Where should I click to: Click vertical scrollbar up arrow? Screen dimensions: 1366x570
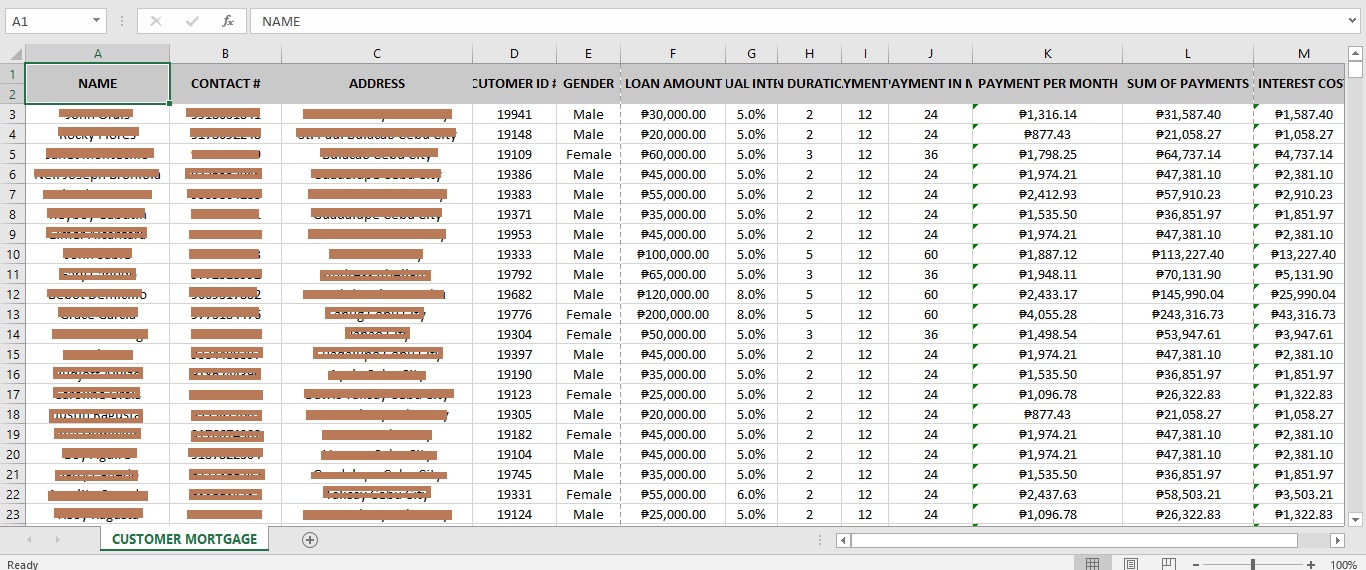[1355, 54]
